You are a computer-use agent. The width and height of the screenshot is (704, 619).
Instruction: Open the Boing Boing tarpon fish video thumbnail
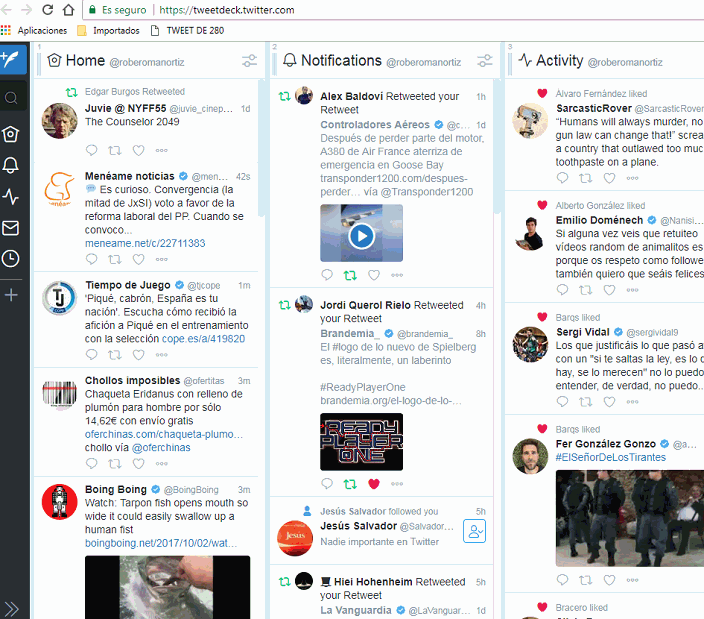pyautogui.click(x=167, y=587)
